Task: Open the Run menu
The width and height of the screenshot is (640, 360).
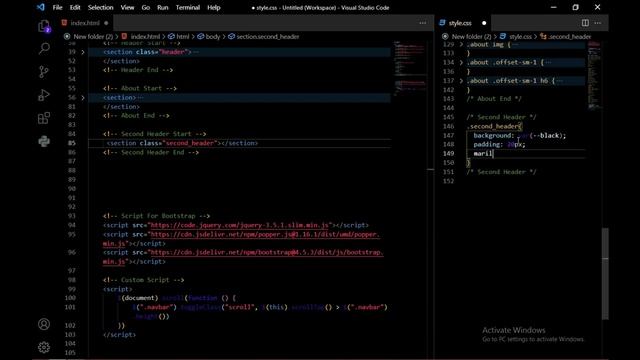Action: tap(162, 7)
